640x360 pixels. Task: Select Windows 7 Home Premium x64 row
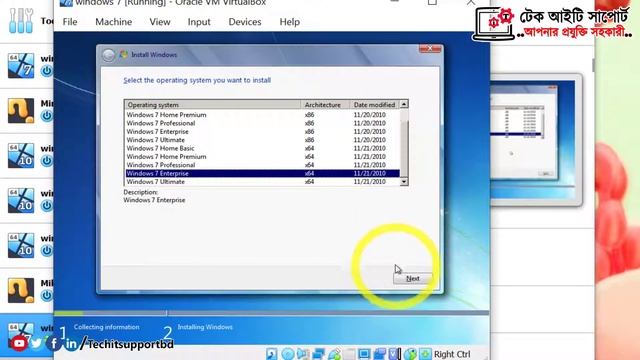coord(262,157)
